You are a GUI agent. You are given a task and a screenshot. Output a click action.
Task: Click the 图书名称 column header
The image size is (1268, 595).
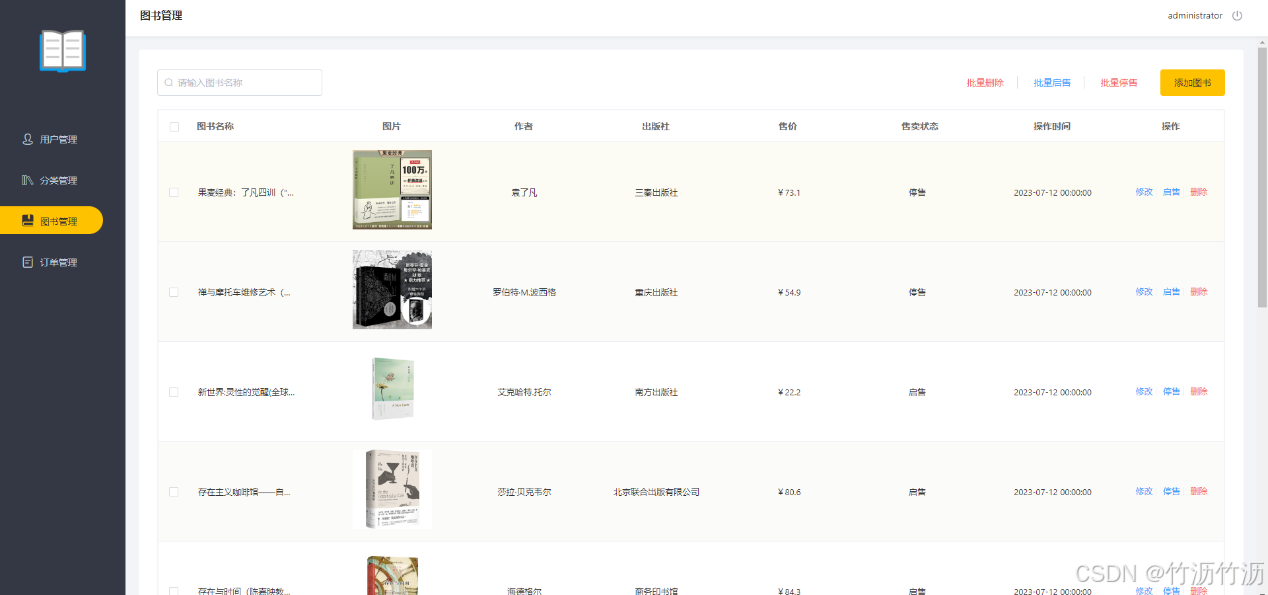(215, 127)
